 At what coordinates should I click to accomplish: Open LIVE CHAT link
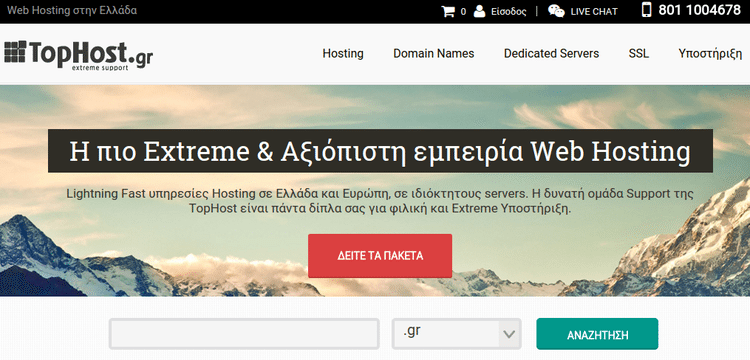click(x=594, y=11)
